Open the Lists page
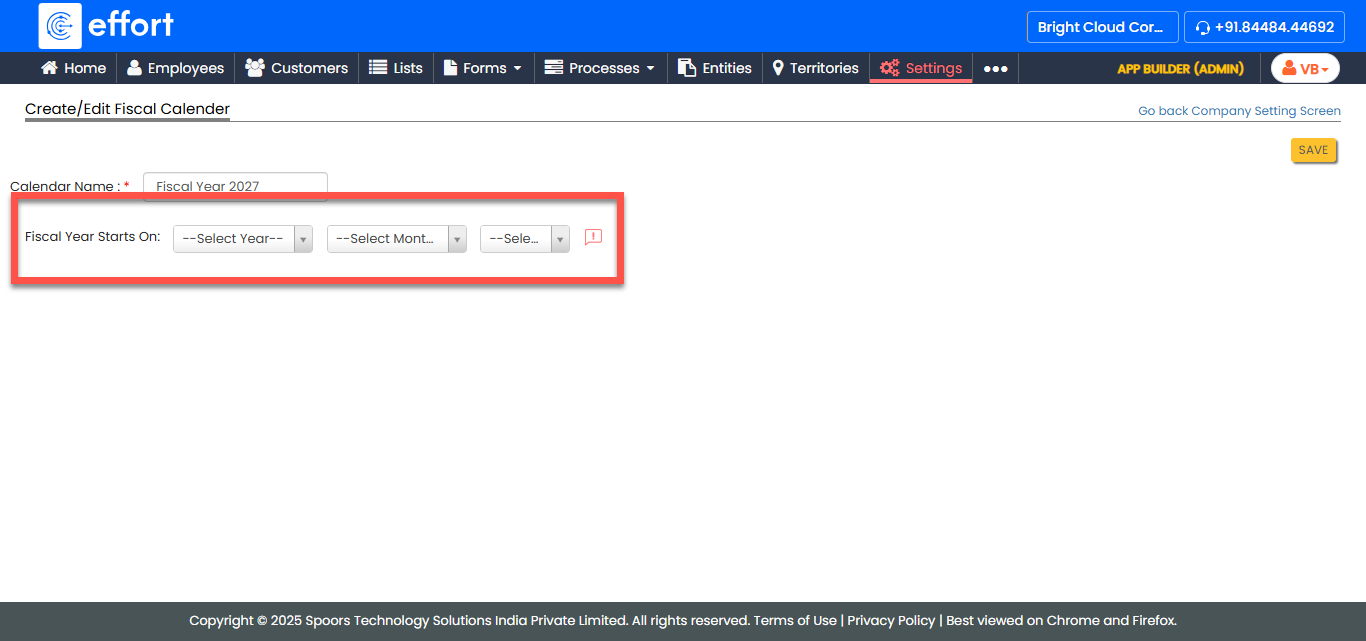 (x=396, y=68)
